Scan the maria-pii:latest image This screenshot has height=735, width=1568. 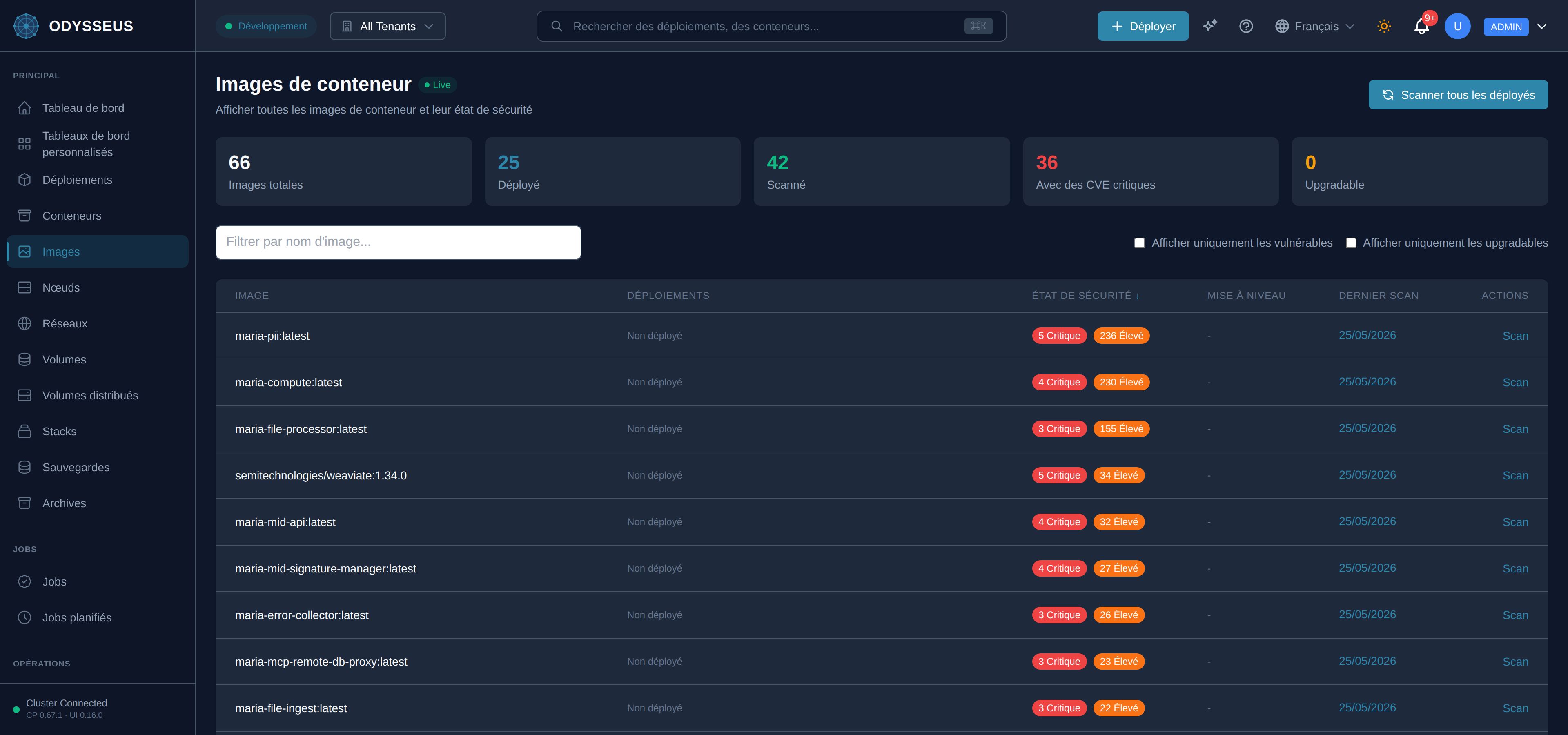(x=1515, y=336)
